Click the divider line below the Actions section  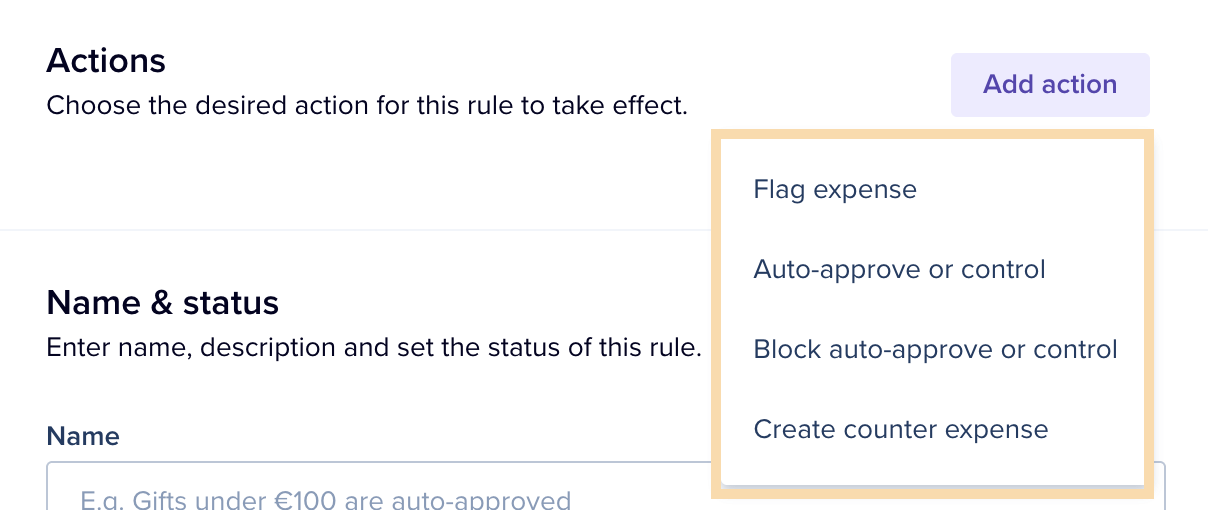point(360,230)
